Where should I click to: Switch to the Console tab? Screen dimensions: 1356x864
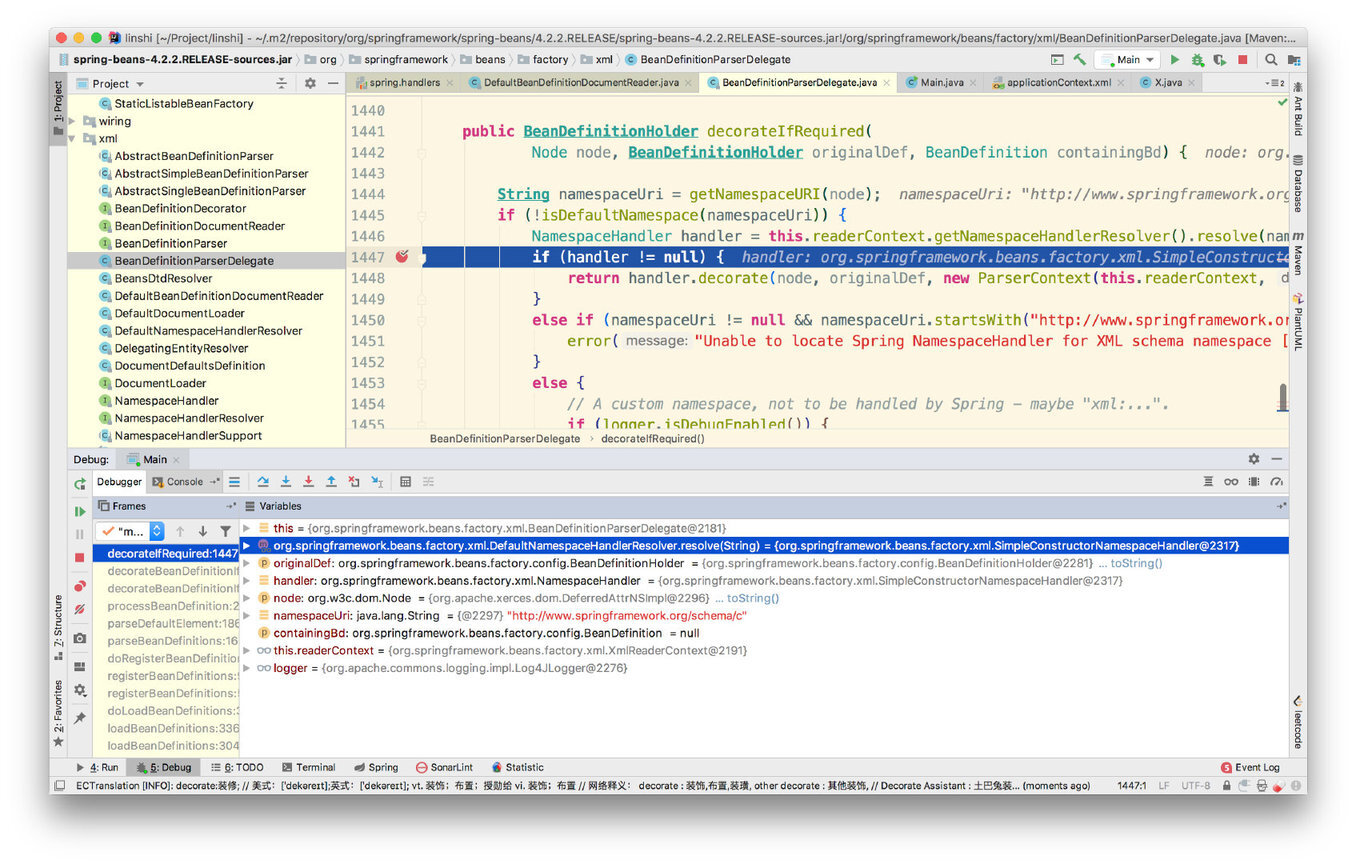click(184, 482)
